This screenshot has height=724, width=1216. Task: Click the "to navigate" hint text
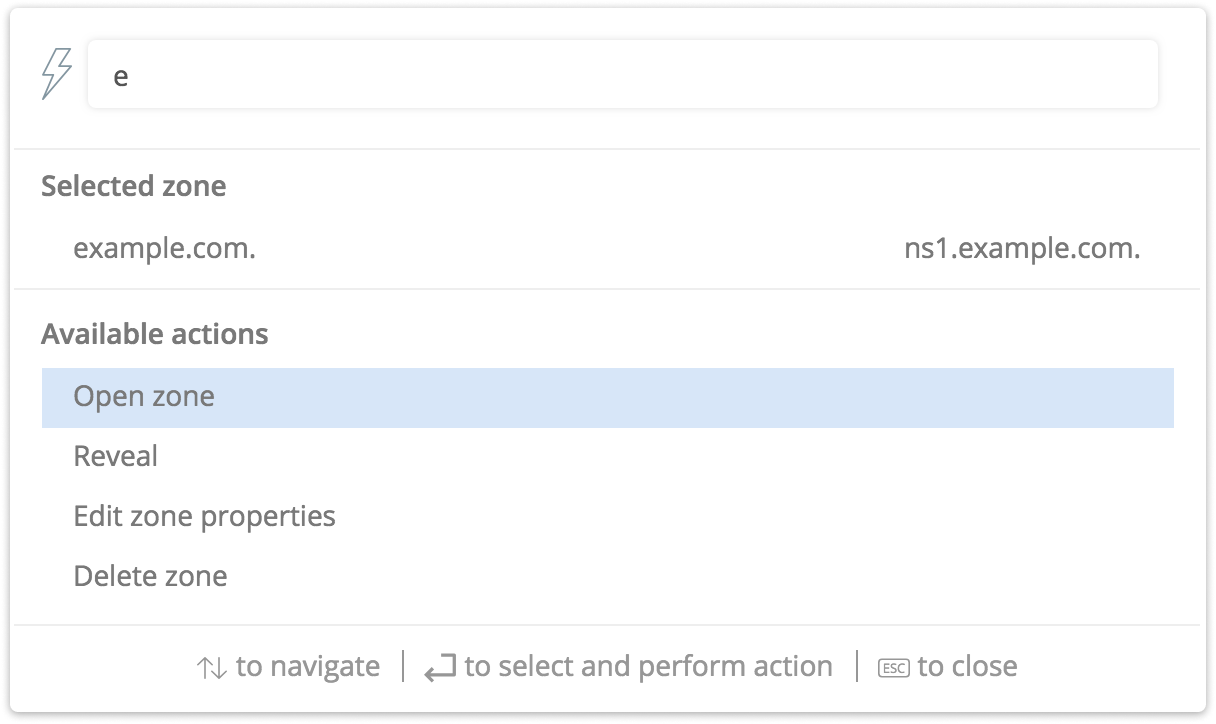pos(308,667)
